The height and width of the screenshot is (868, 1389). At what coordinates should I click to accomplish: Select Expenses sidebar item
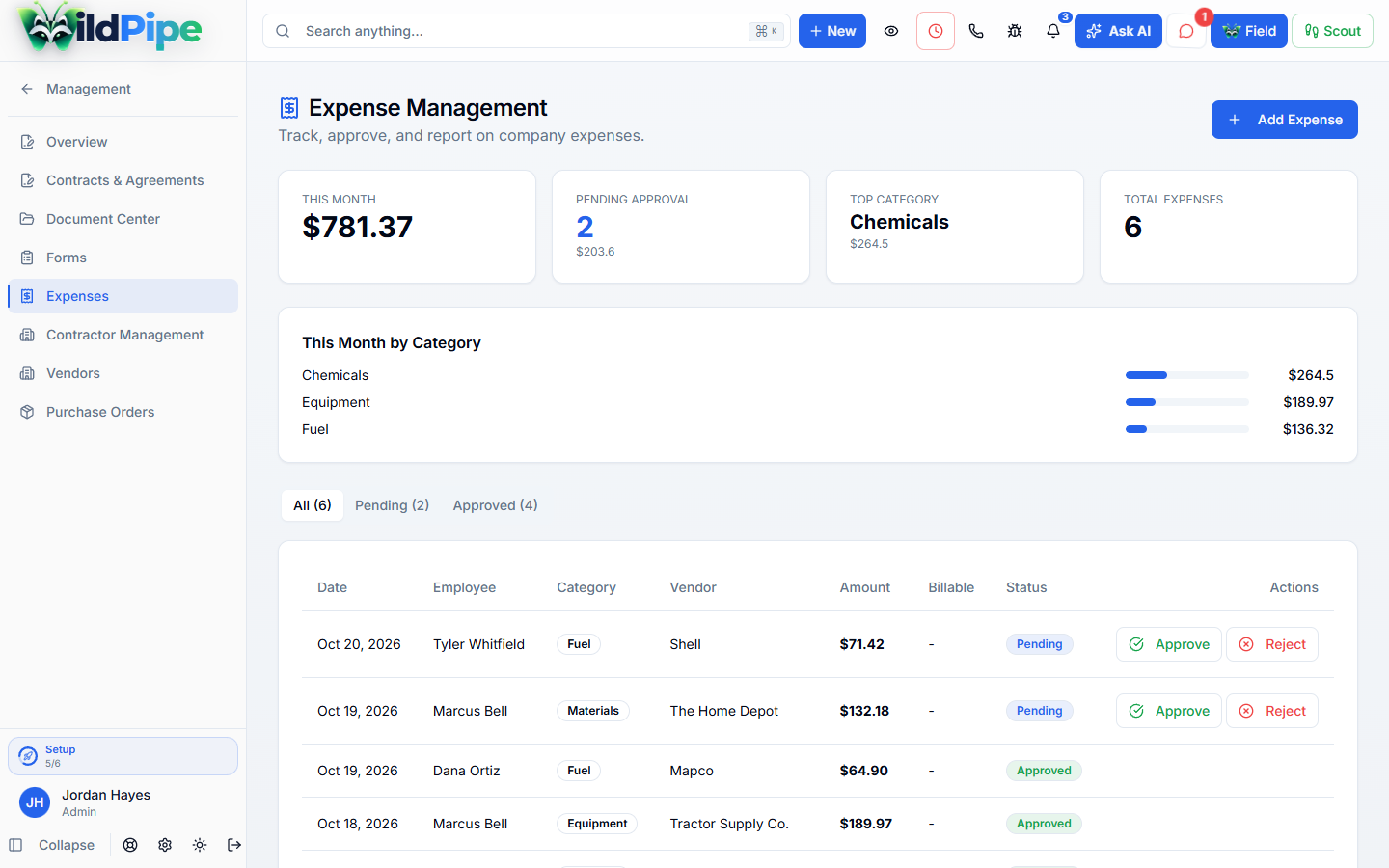[123, 296]
